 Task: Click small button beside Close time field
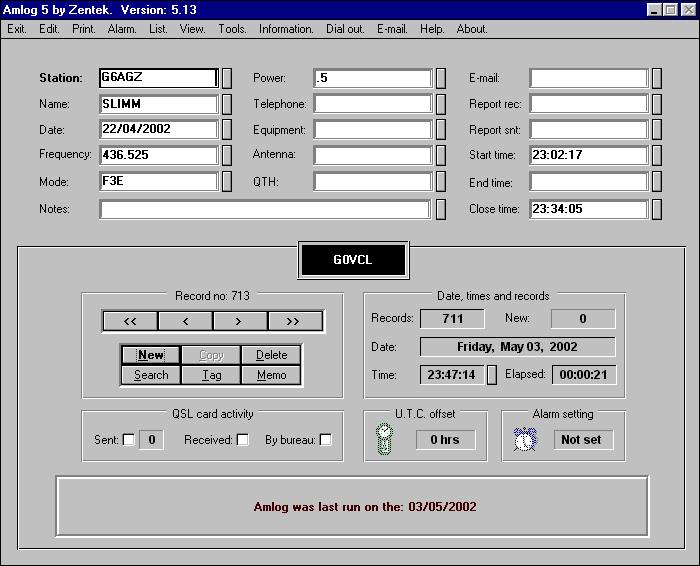pyautogui.click(x=657, y=209)
